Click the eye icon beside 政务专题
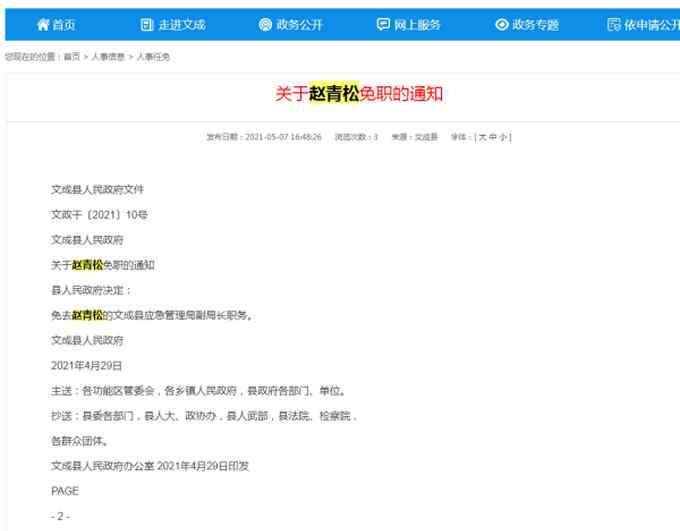Image resolution: width=680 pixels, height=531 pixels. click(501, 24)
